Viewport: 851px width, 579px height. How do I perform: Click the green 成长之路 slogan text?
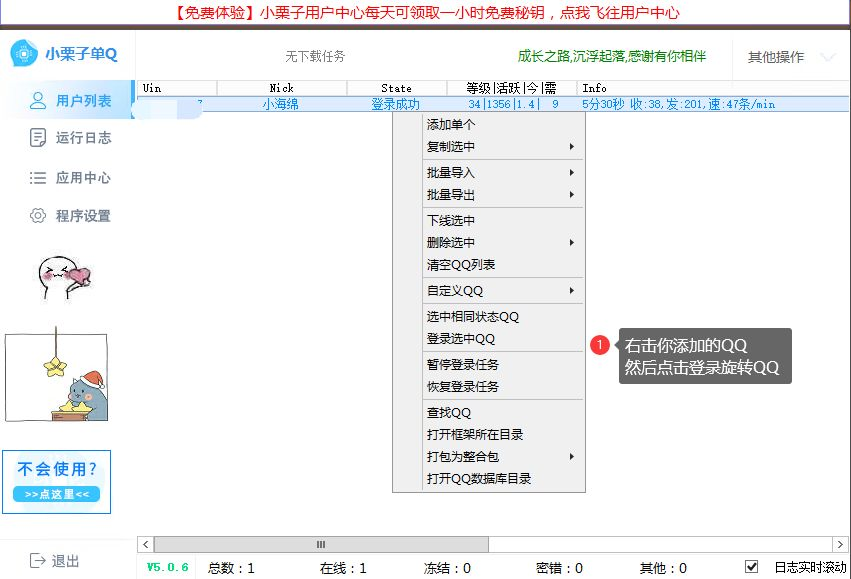click(x=612, y=56)
